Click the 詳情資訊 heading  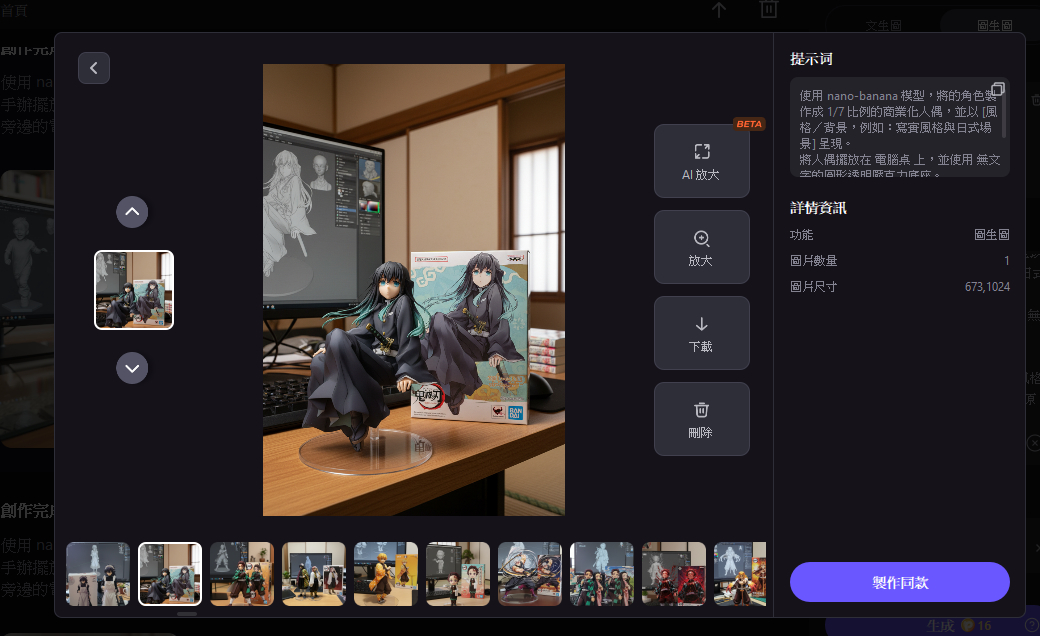pos(818,208)
